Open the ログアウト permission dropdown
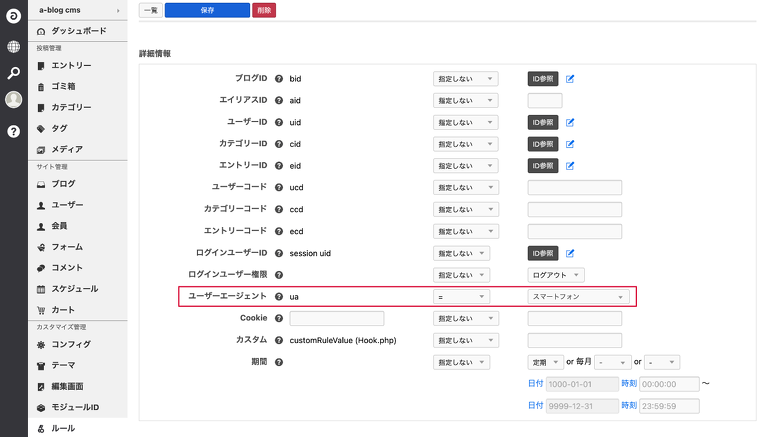Viewport: 768px width, 437px height. coord(556,275)
